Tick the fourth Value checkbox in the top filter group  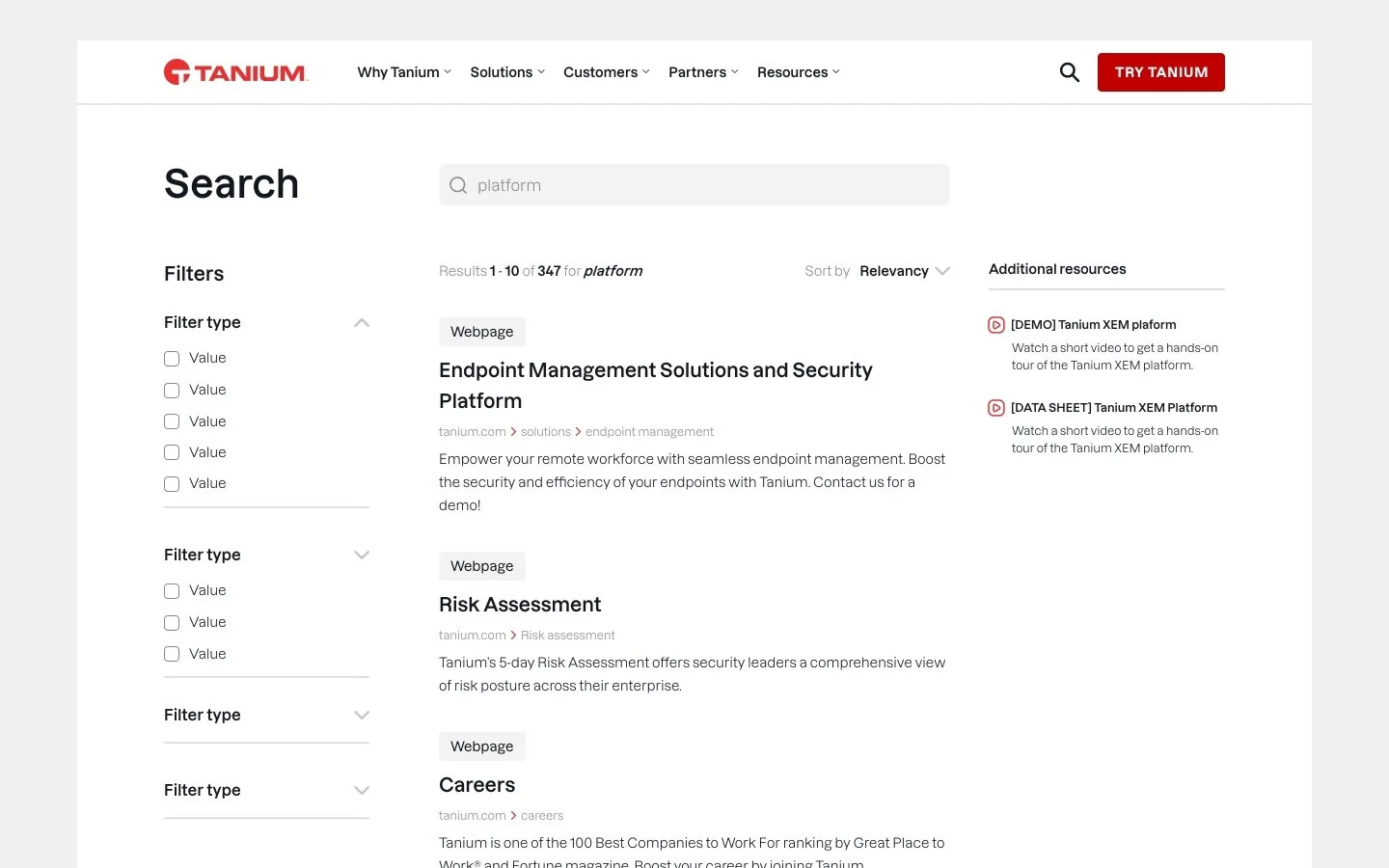click(172, 452)
